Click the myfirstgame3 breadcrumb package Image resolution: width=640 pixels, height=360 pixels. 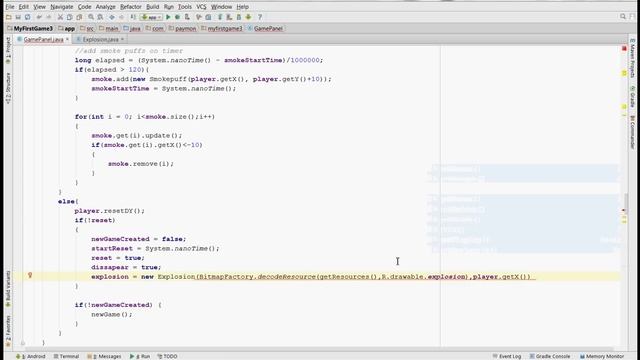coord(222,29)
